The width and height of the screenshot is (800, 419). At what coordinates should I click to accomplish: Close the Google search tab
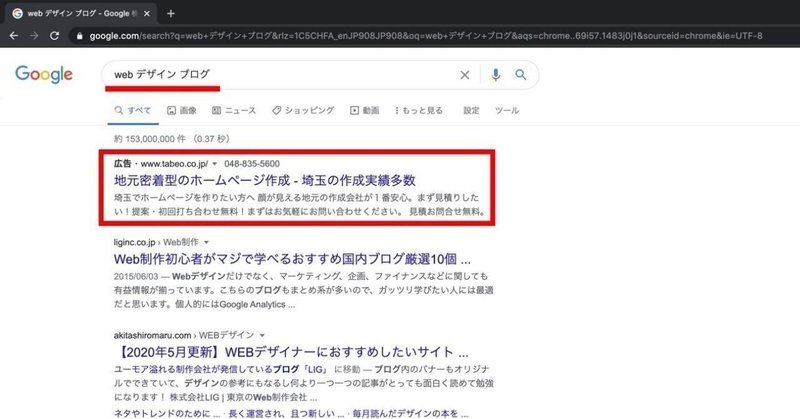(x=147, y=14)
